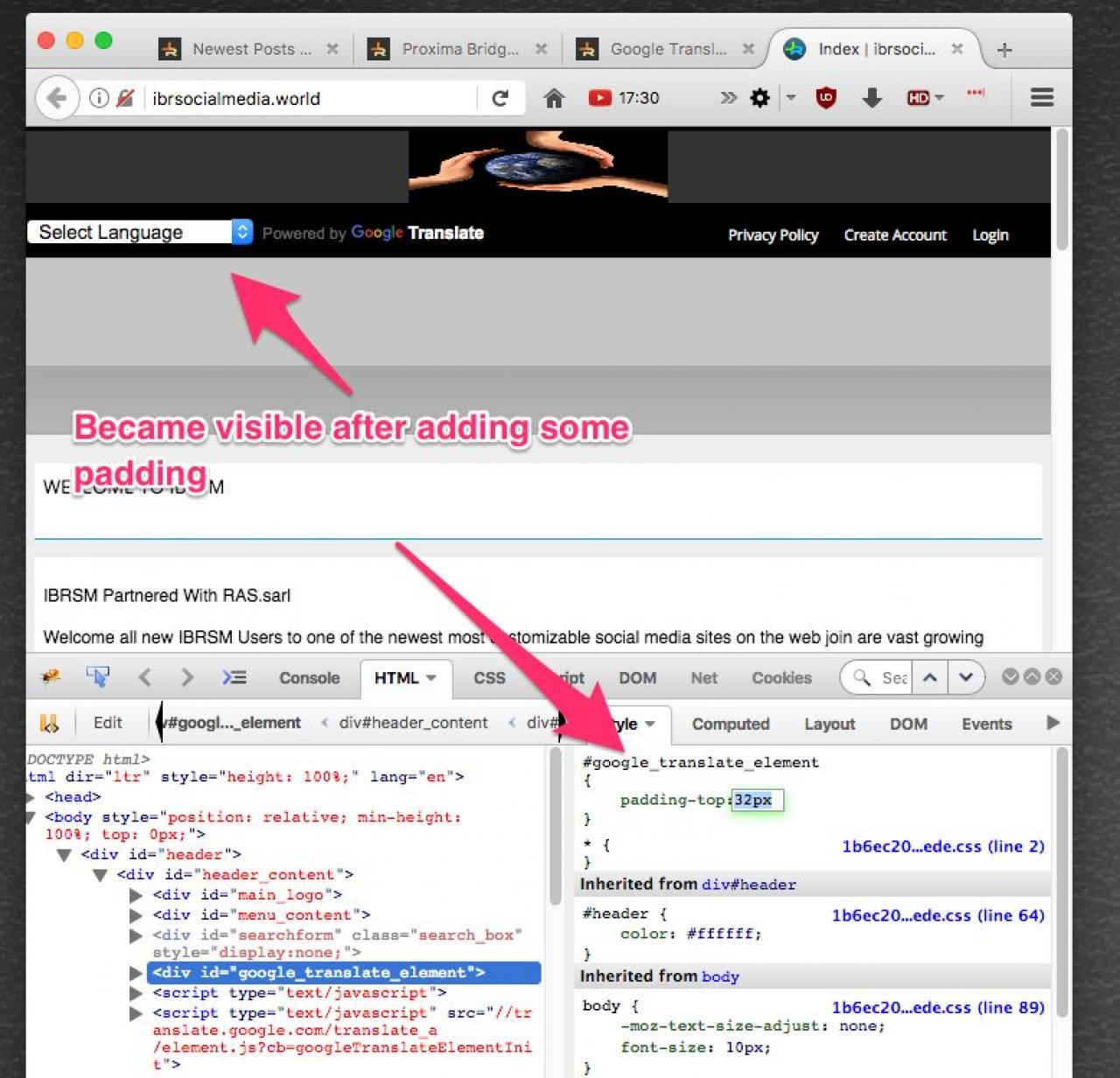The height and width of the screenshot is (1078, 1120).
Task: Click the Firebug inspect element icon
Action: 97,676
